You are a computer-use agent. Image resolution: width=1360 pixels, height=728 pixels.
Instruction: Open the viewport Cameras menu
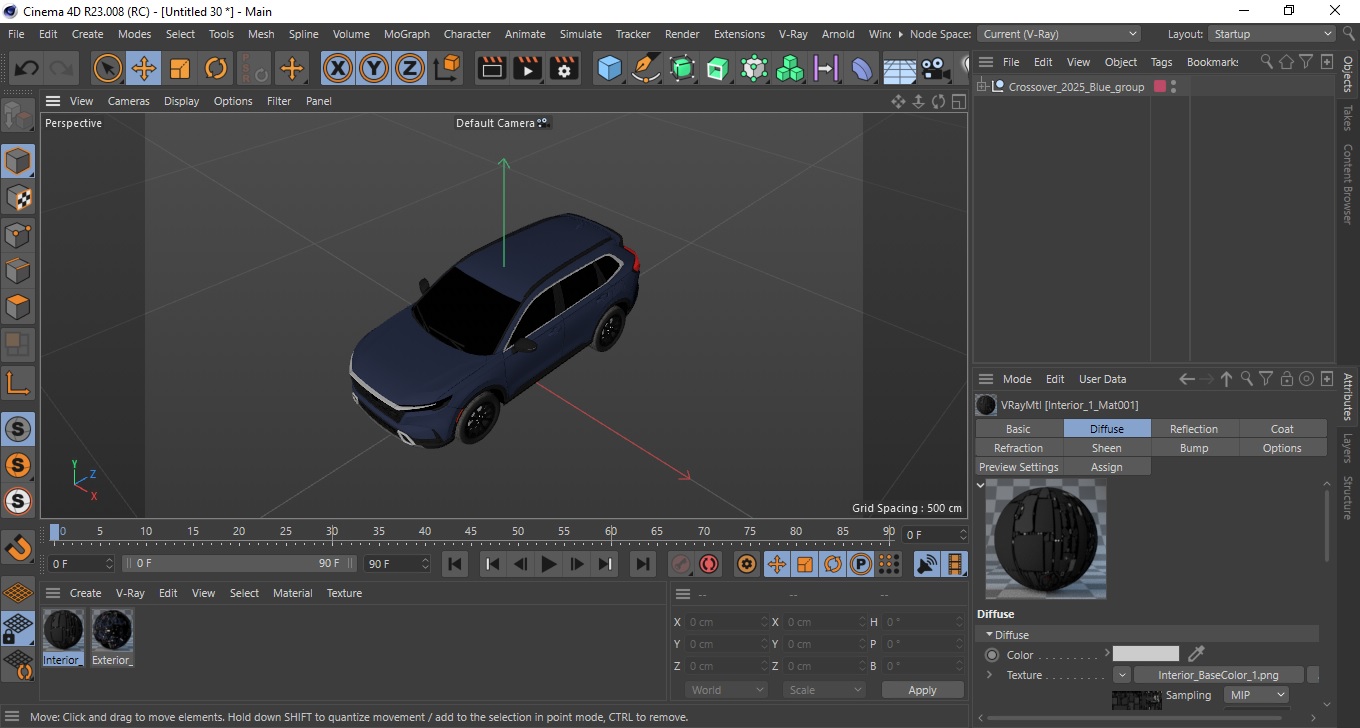pyautogui.click(x=129, y=101)
